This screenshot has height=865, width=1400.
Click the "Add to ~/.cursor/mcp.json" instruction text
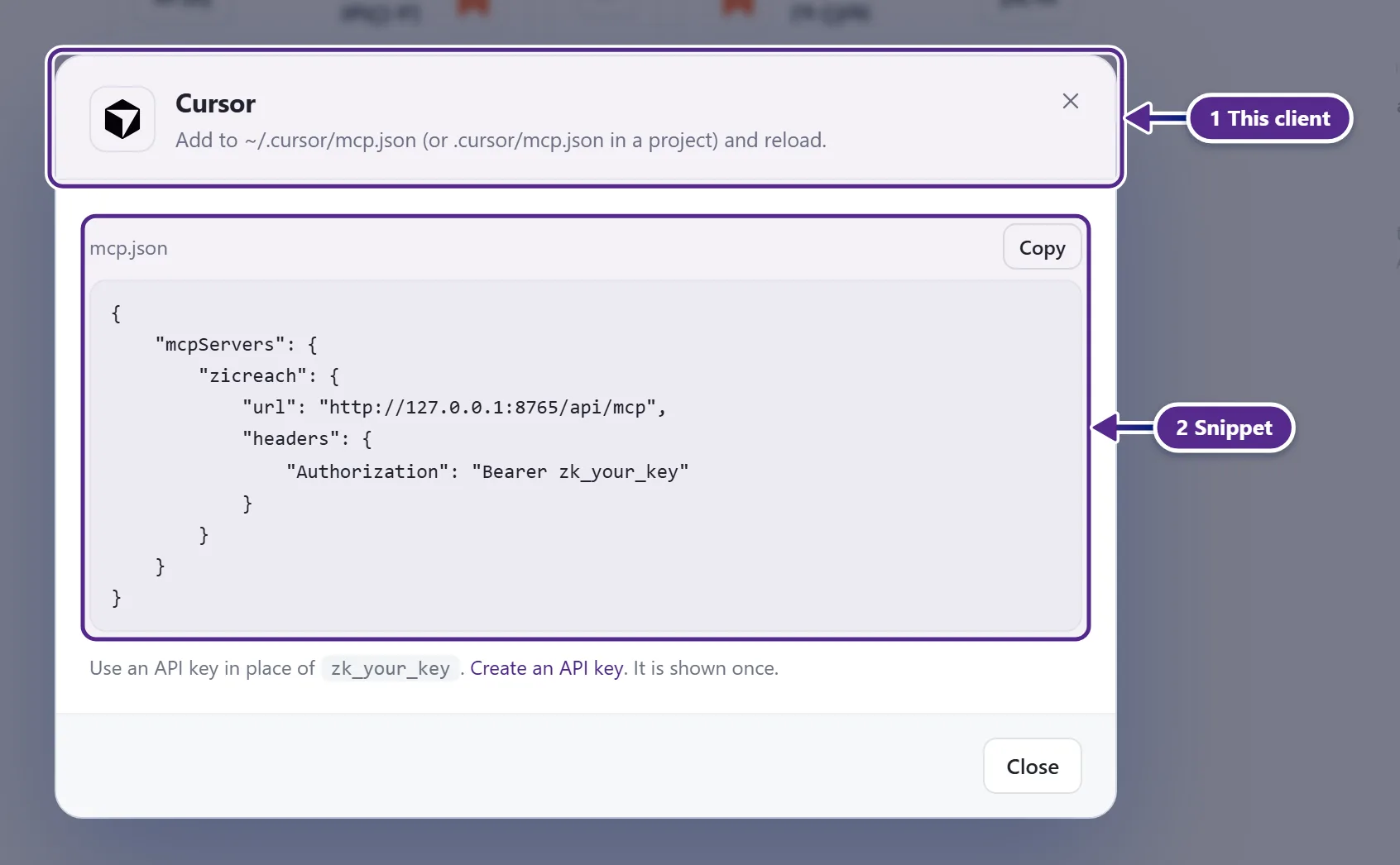click(x=501, y=140)
